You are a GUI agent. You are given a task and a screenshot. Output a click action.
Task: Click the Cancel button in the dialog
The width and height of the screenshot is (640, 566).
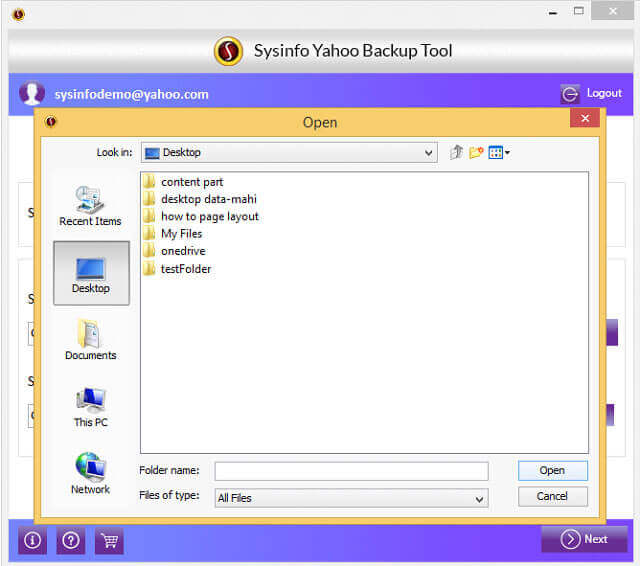coord(553,496)
